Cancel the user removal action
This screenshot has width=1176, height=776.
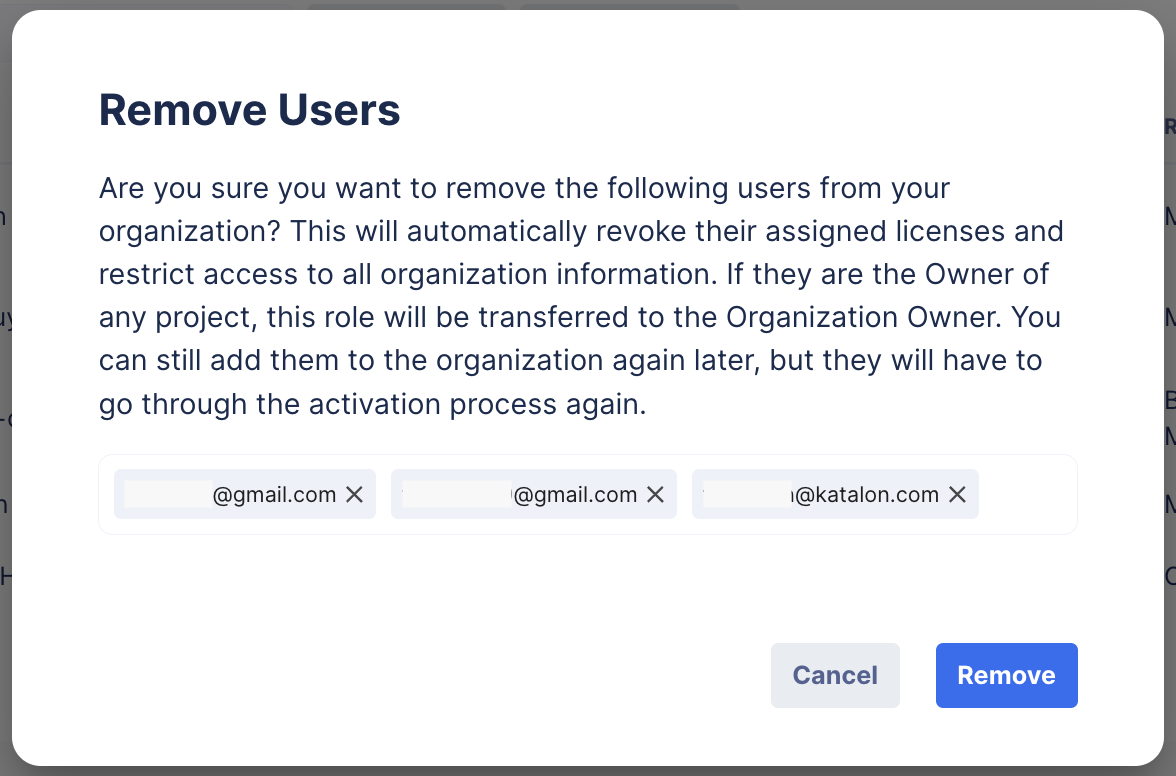[835, 675]
